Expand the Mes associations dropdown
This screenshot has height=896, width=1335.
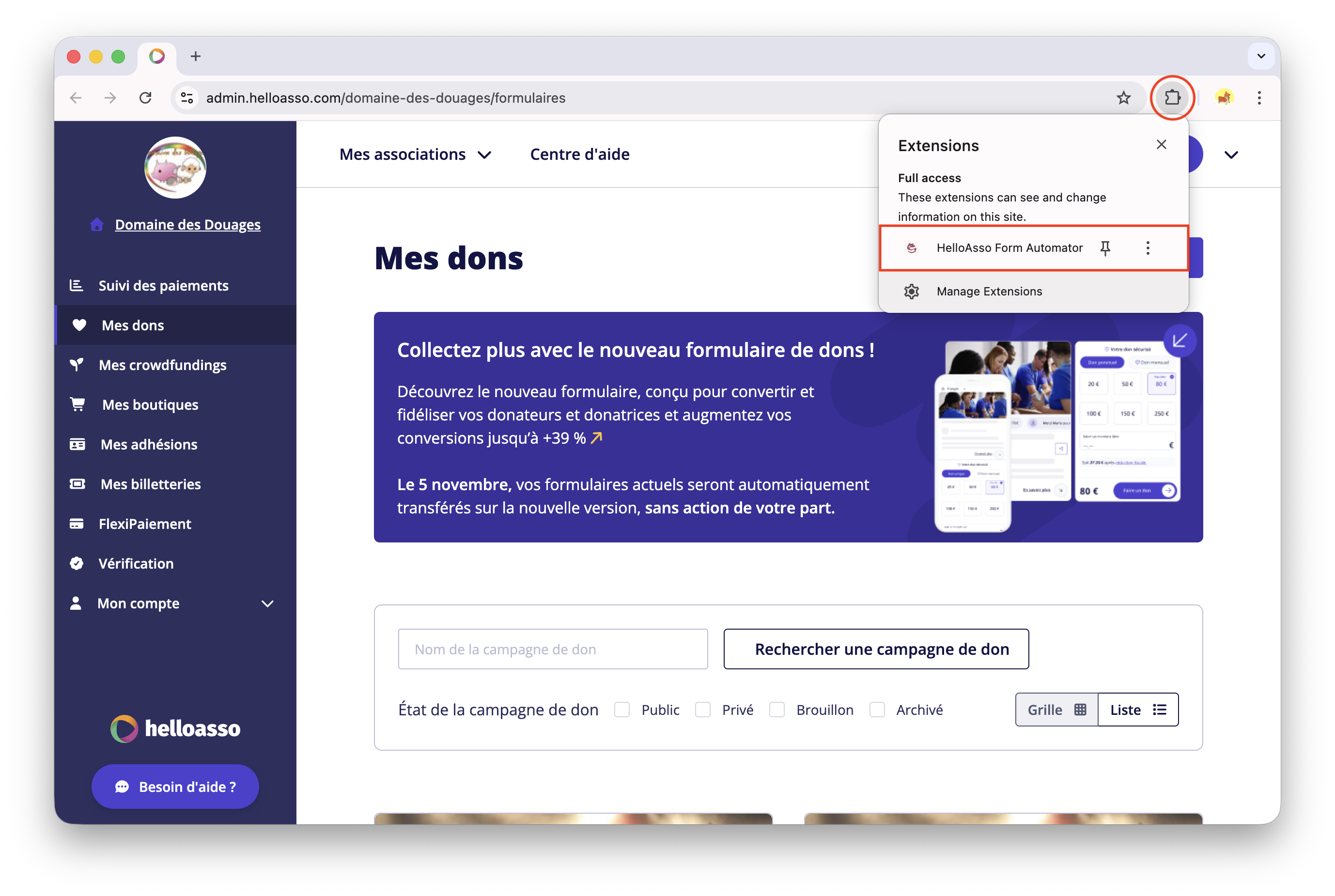(416, 154)
